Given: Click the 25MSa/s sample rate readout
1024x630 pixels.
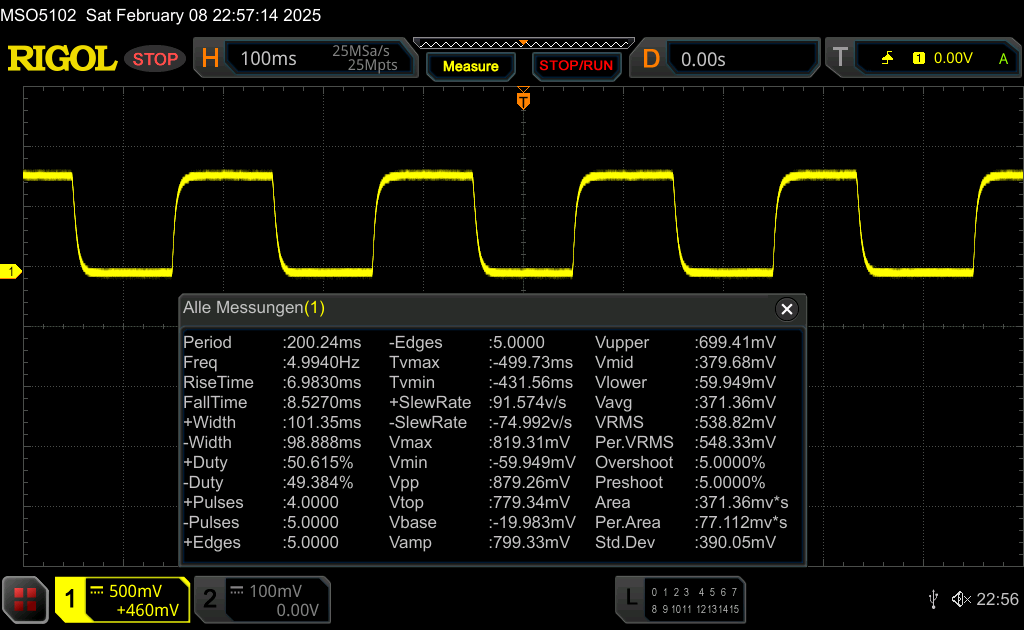Looking at the screenshot, I should click(x=361, y=50).
